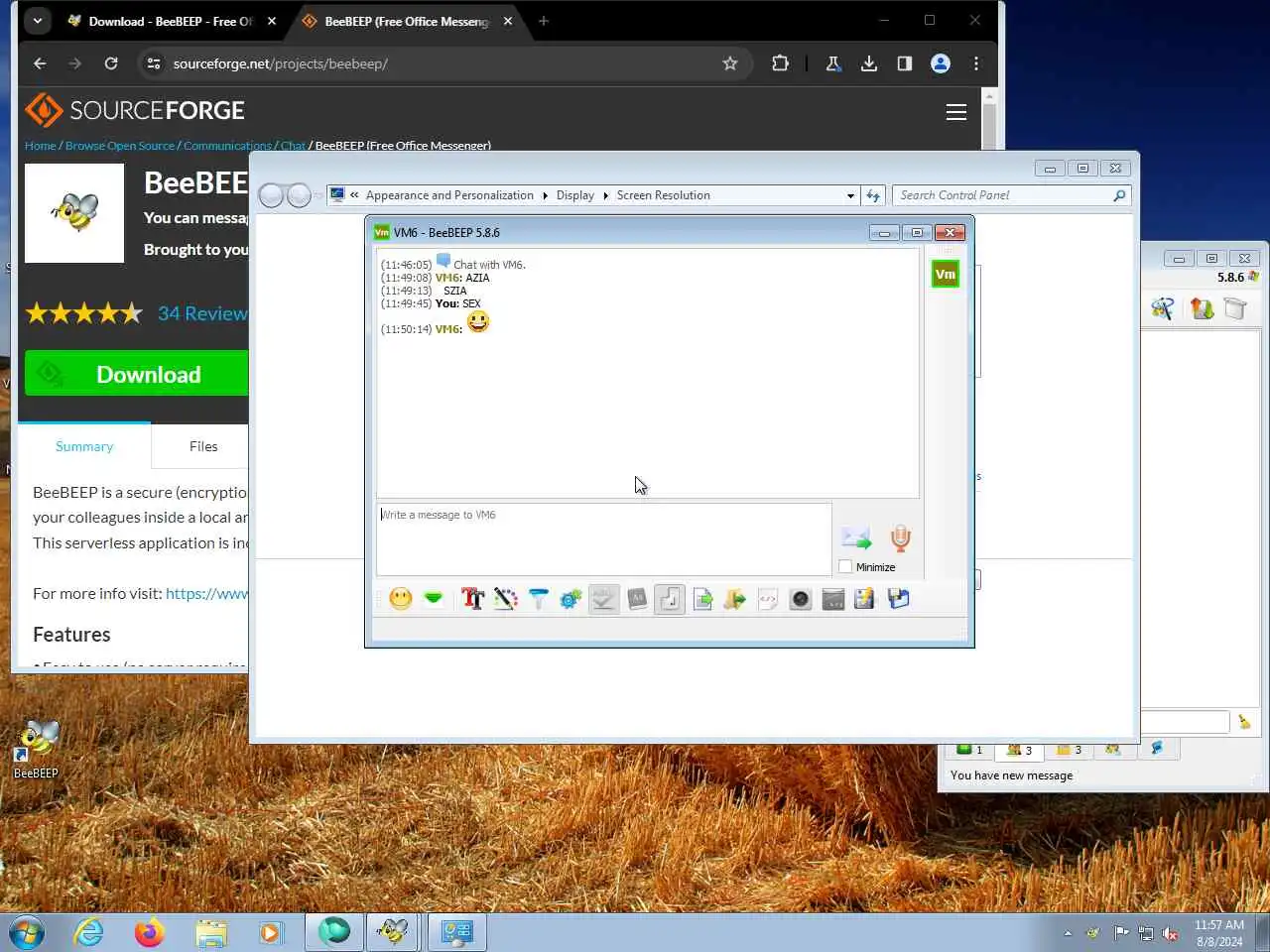Expand the arrow after Appearance and Personalization

point(545,195)
